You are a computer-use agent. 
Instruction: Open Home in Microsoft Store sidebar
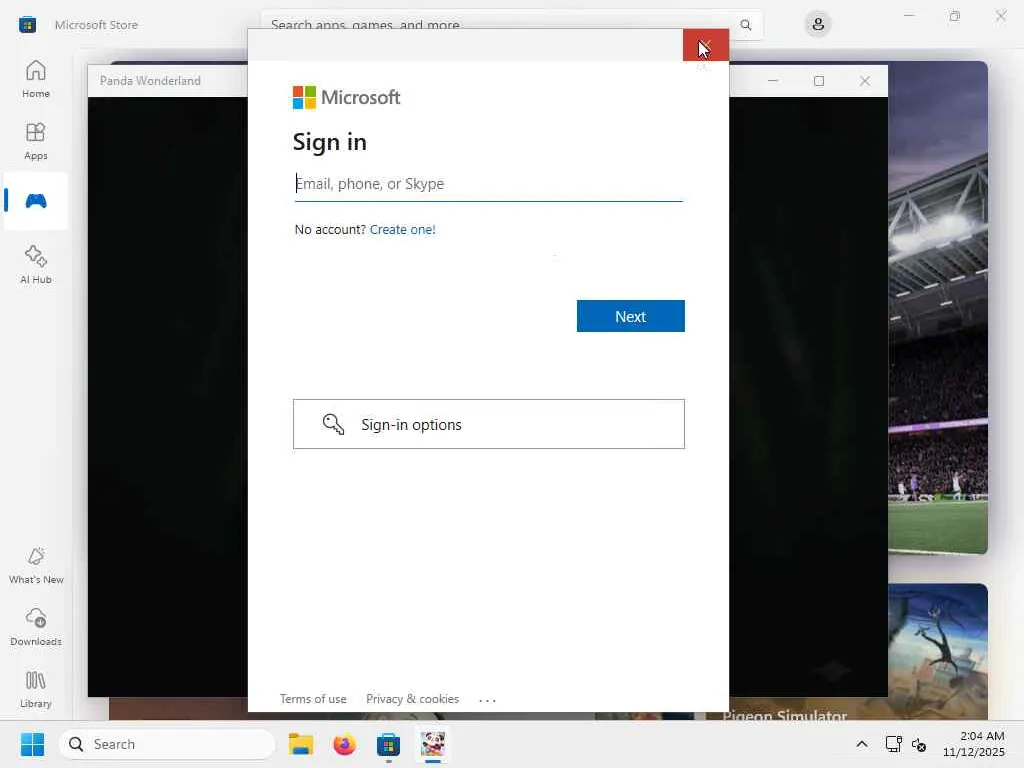36,79
